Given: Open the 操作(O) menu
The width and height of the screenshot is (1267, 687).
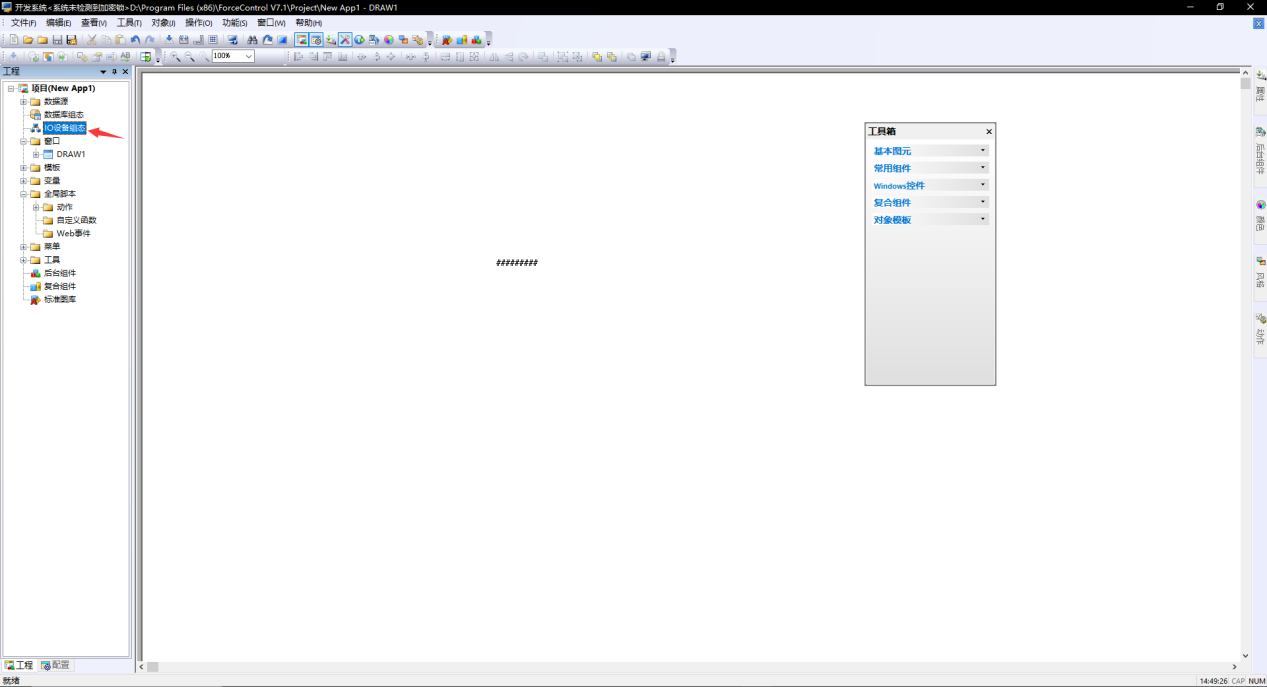Looking at the screenshot, I should tap(199, 22).
